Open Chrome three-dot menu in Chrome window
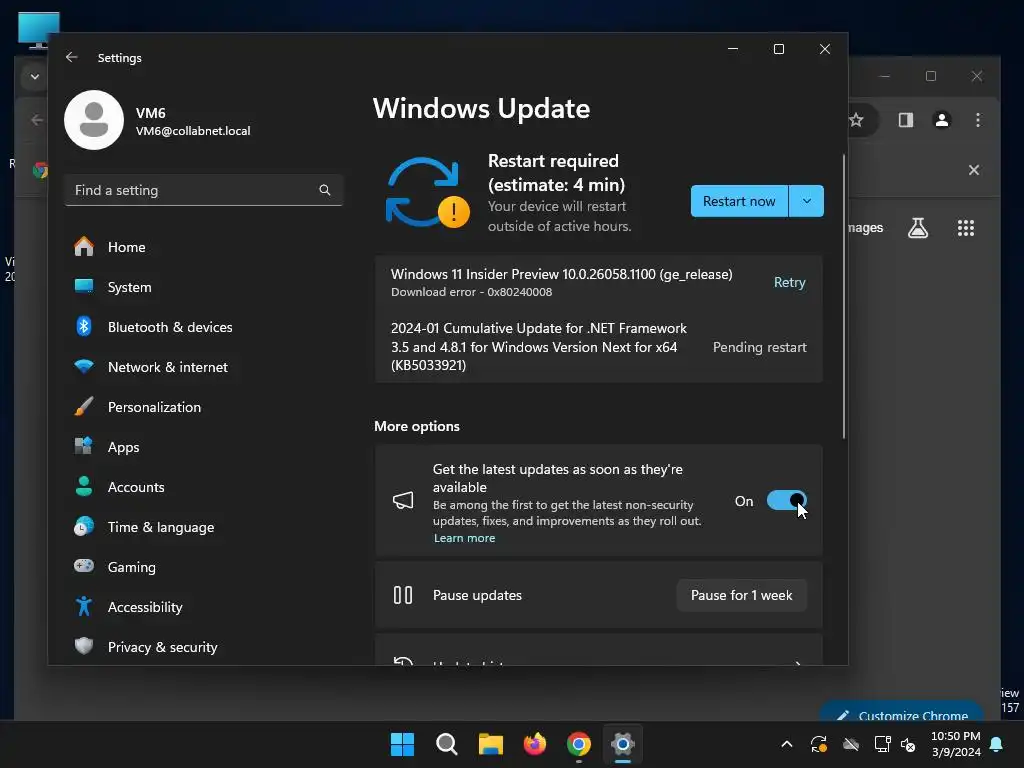1024x768 pixels. tap(978, 120)
